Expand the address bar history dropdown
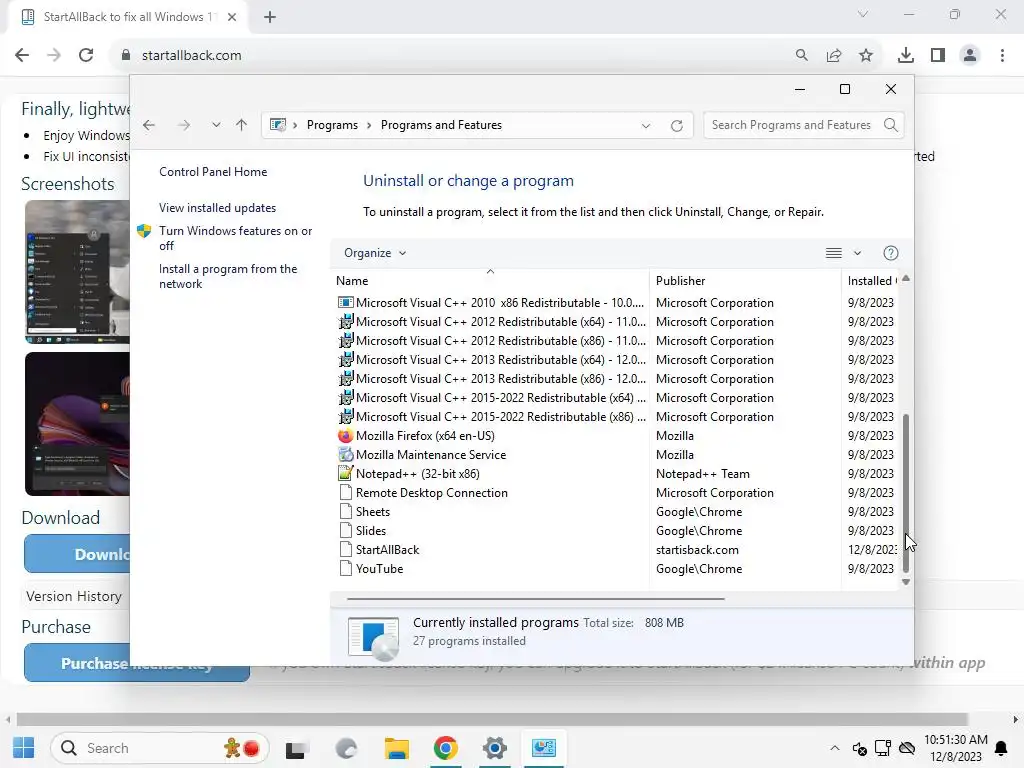Screen dimensions: 1024x768 point(646,125)
